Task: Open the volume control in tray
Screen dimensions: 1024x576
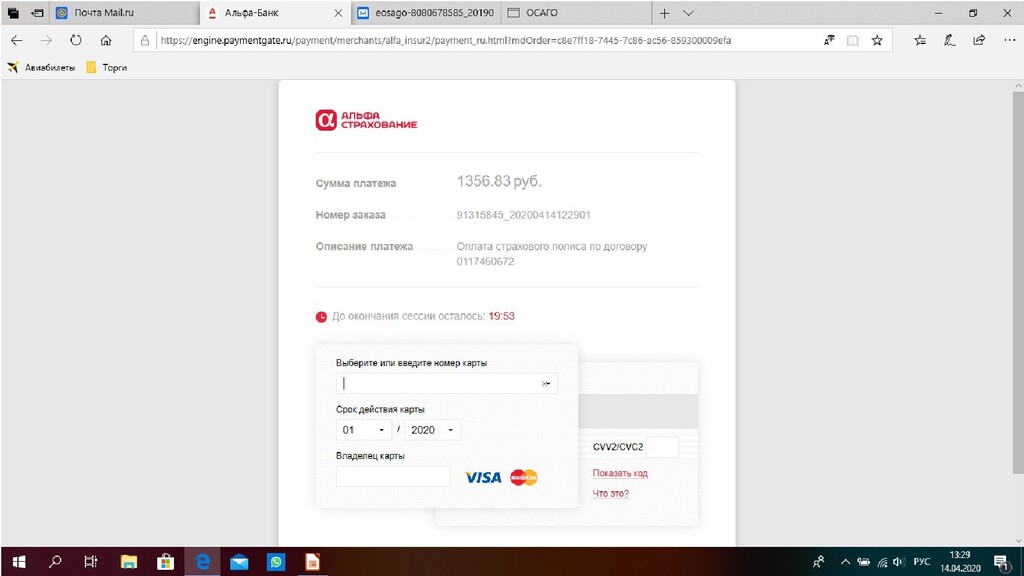Action: [899, 562]
